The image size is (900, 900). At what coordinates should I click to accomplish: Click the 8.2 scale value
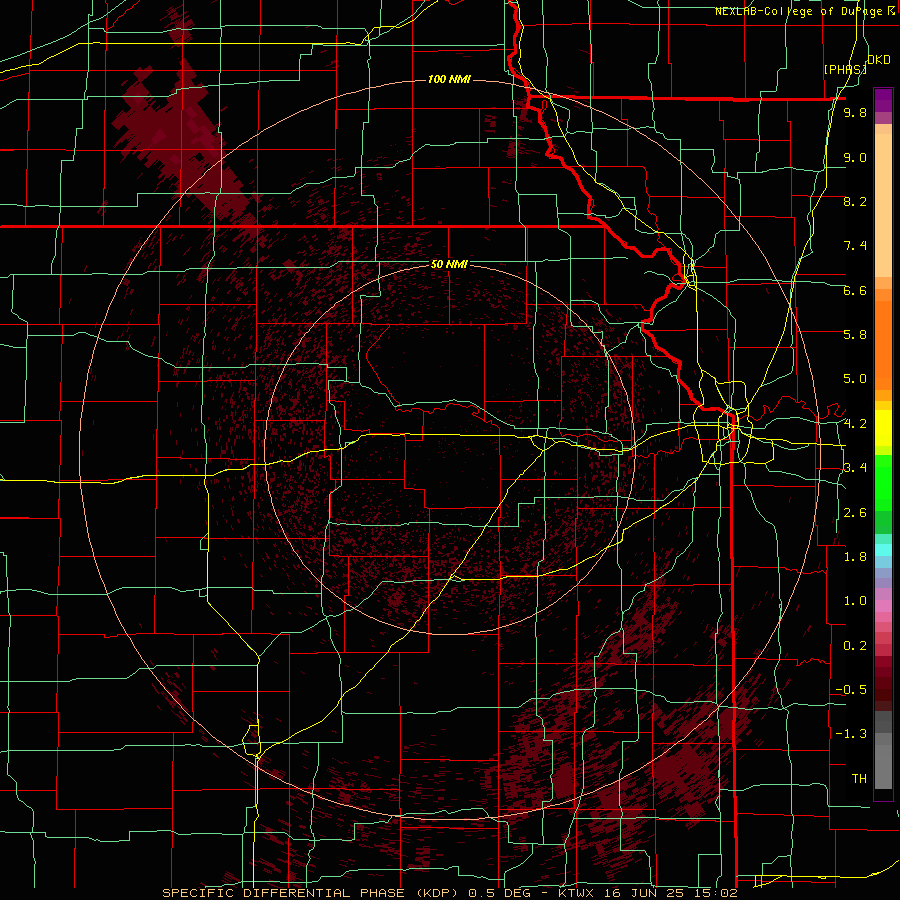pyautogui.click(x=855, y=201)
